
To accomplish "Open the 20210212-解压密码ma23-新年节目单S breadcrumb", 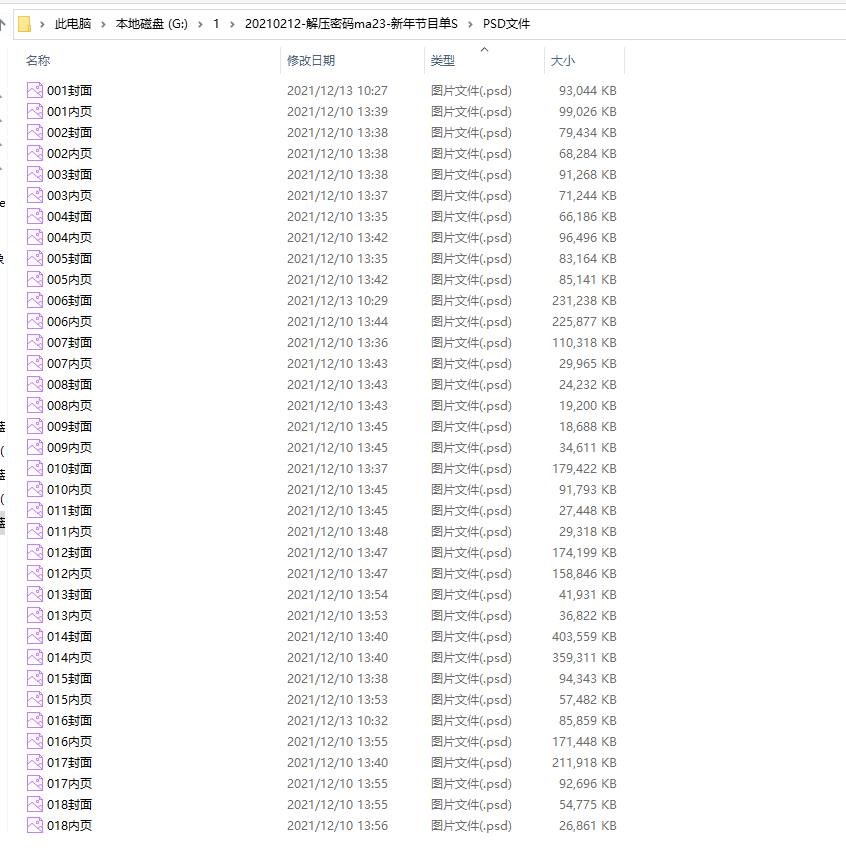I will tap(351, 24).
